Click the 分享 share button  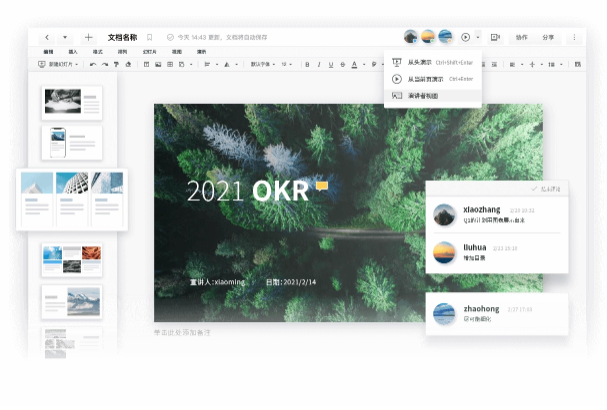tap(548, 37)
